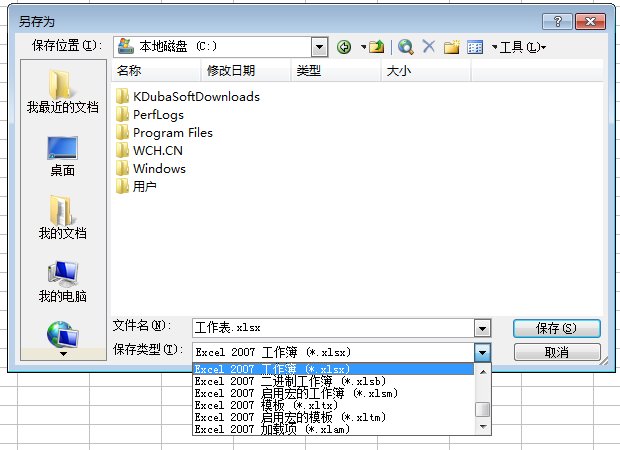Open 我最近的文档 in places bar
The image size is (620, 450).
click(62, 92)
